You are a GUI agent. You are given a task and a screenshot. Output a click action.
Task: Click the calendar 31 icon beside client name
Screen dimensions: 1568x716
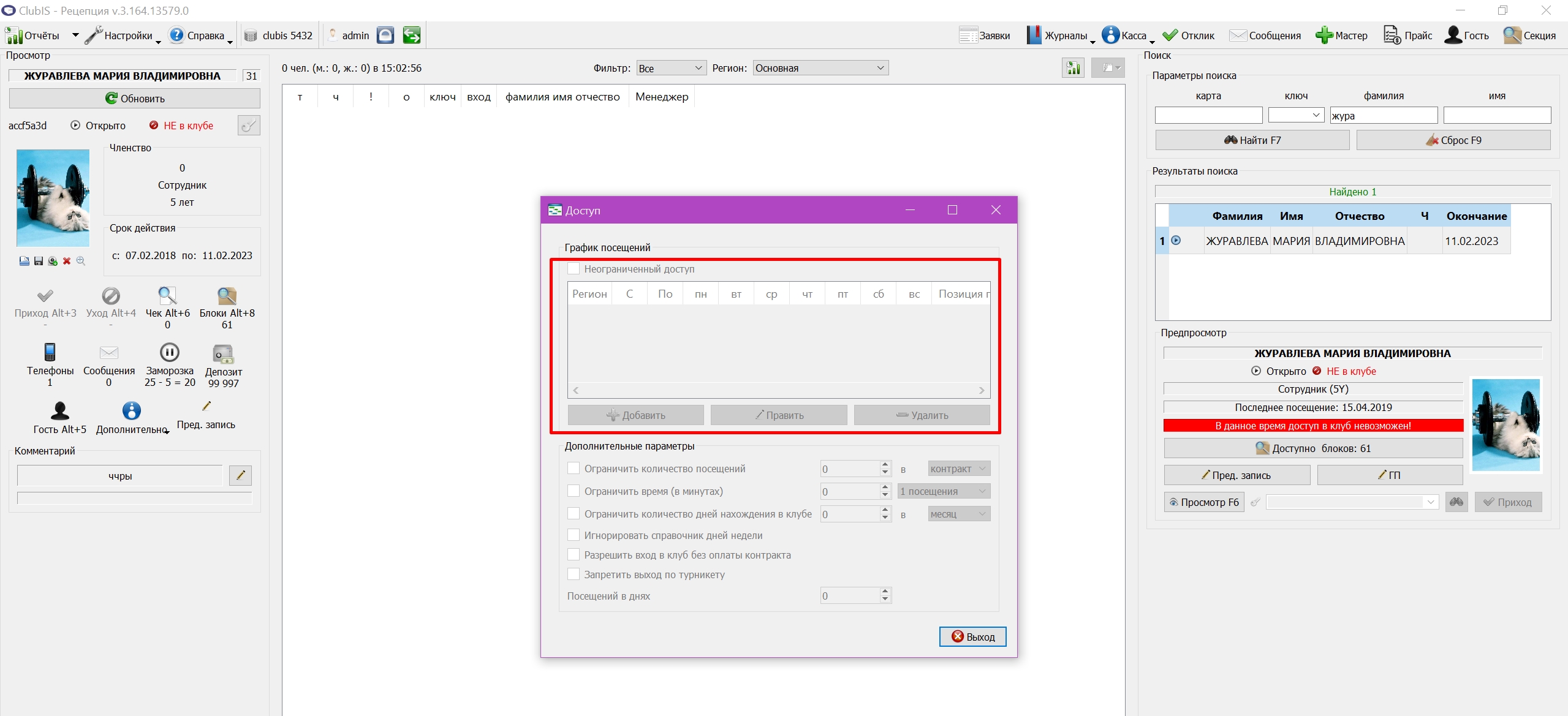[251, 75]
